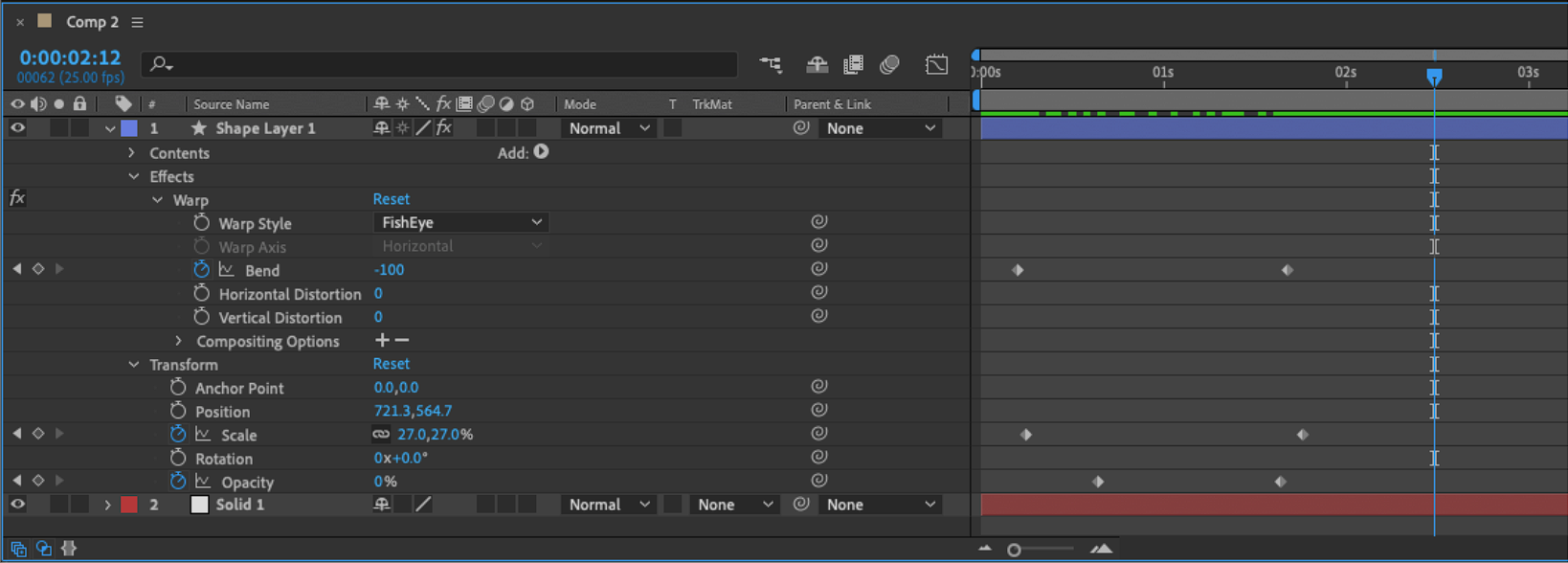The image size is (1568, 563).
Task: Click the Bend property pick whip
Action: [x=818, y=269]
